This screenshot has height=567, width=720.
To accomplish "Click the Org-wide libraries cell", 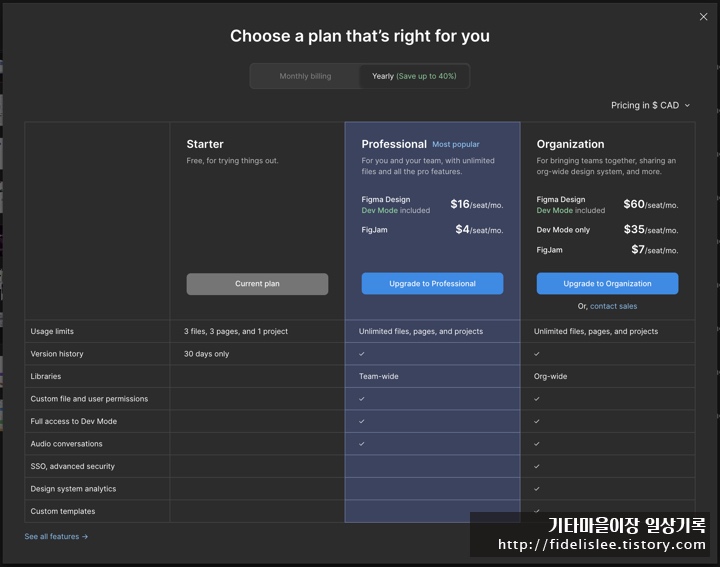I will [x=550, y=376].
